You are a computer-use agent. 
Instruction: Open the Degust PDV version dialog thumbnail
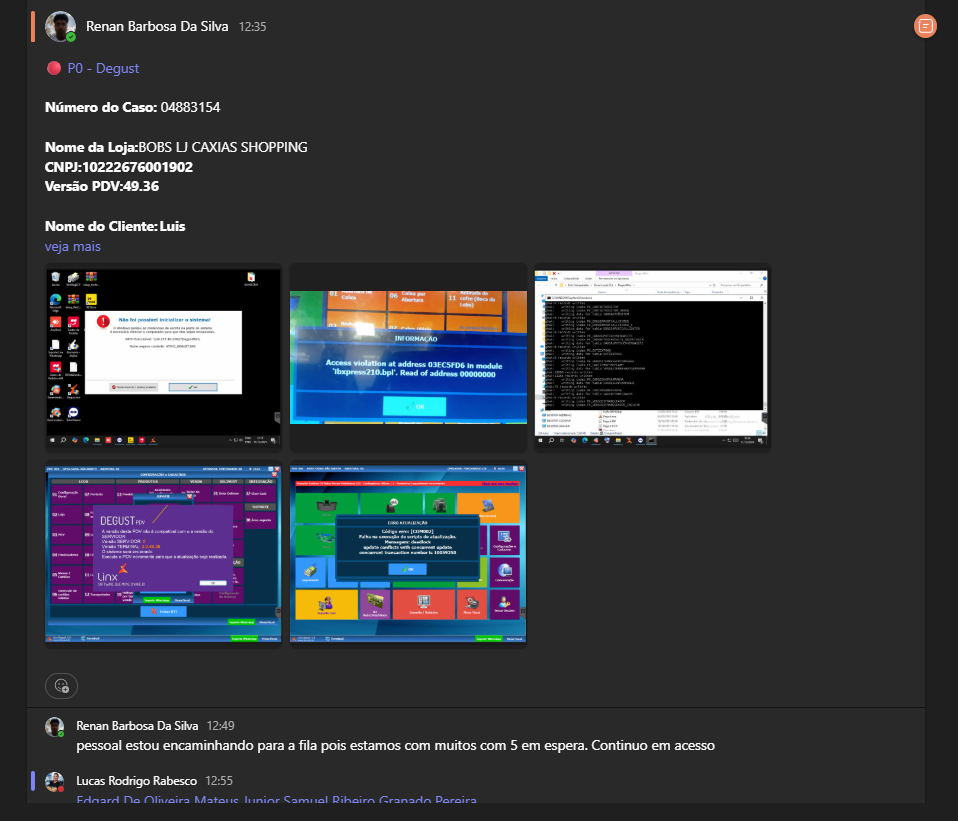tap(164, 554)
